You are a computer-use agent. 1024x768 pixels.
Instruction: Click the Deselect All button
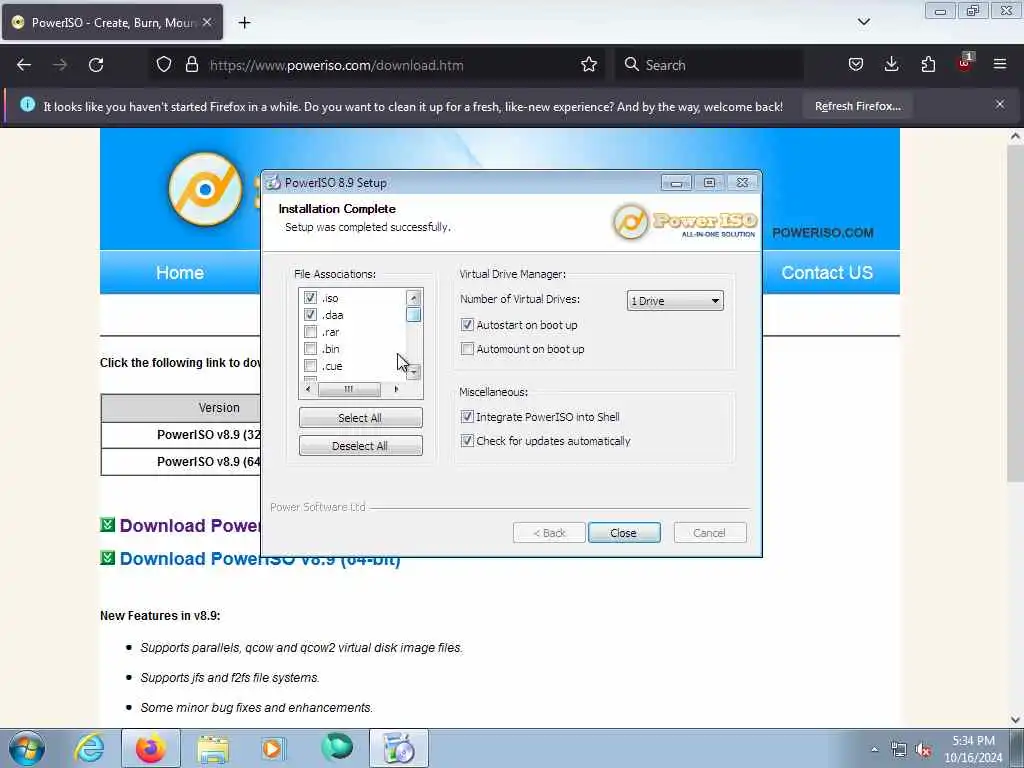(x=360, y=445)
